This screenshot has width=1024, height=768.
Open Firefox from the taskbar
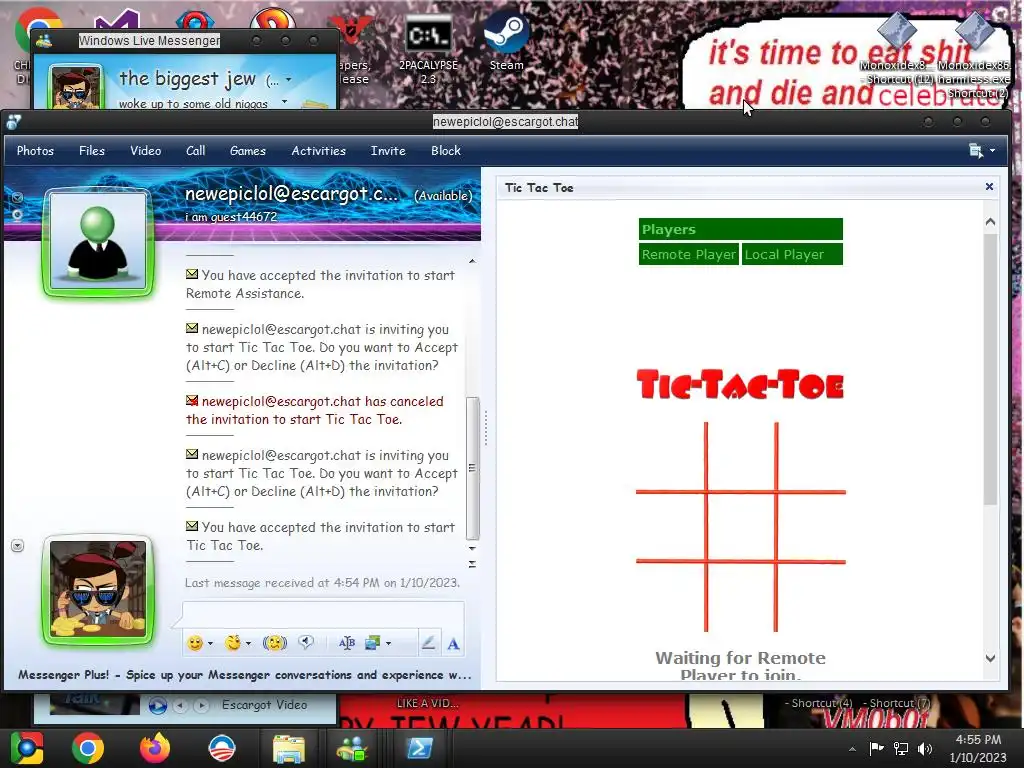point(155,748)
